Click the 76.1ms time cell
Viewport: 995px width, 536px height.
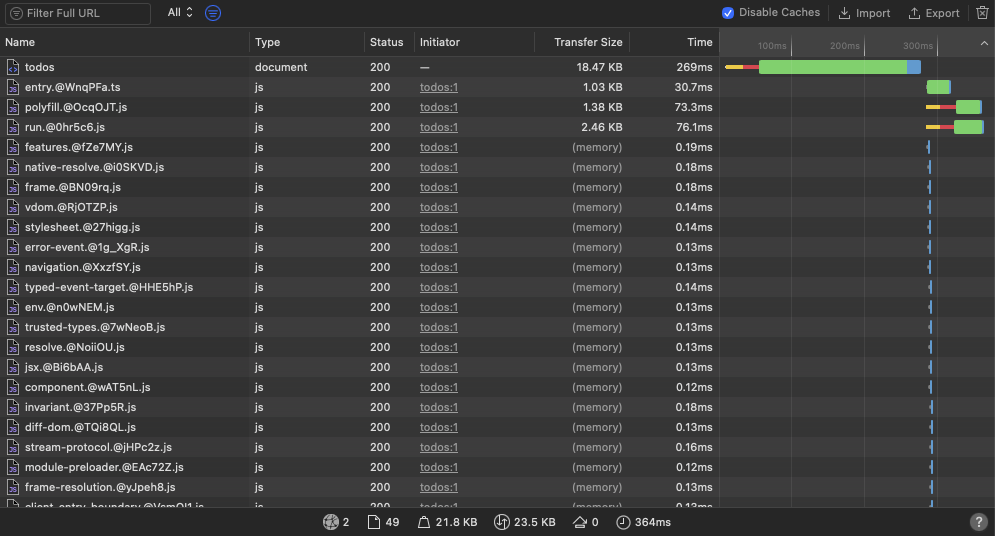[694, 127]
